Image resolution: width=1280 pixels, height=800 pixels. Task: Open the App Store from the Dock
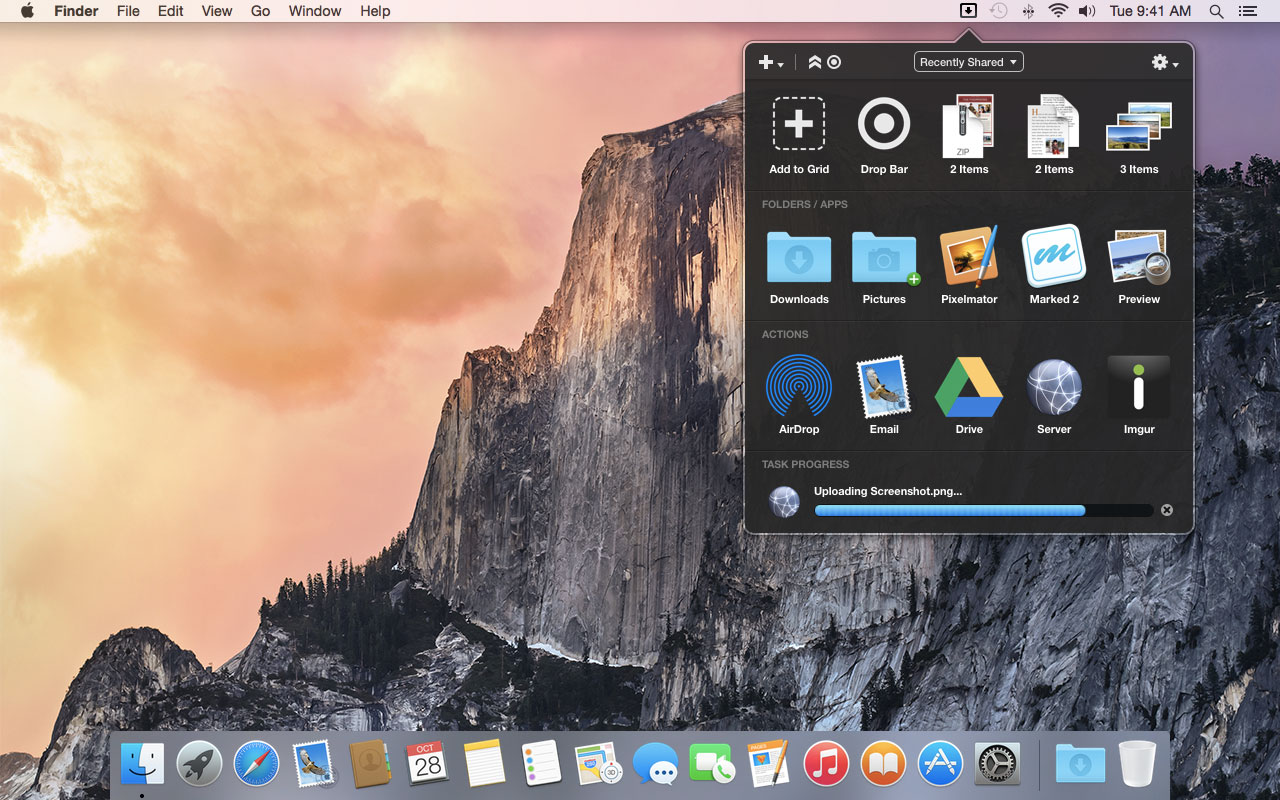[940, 765]
